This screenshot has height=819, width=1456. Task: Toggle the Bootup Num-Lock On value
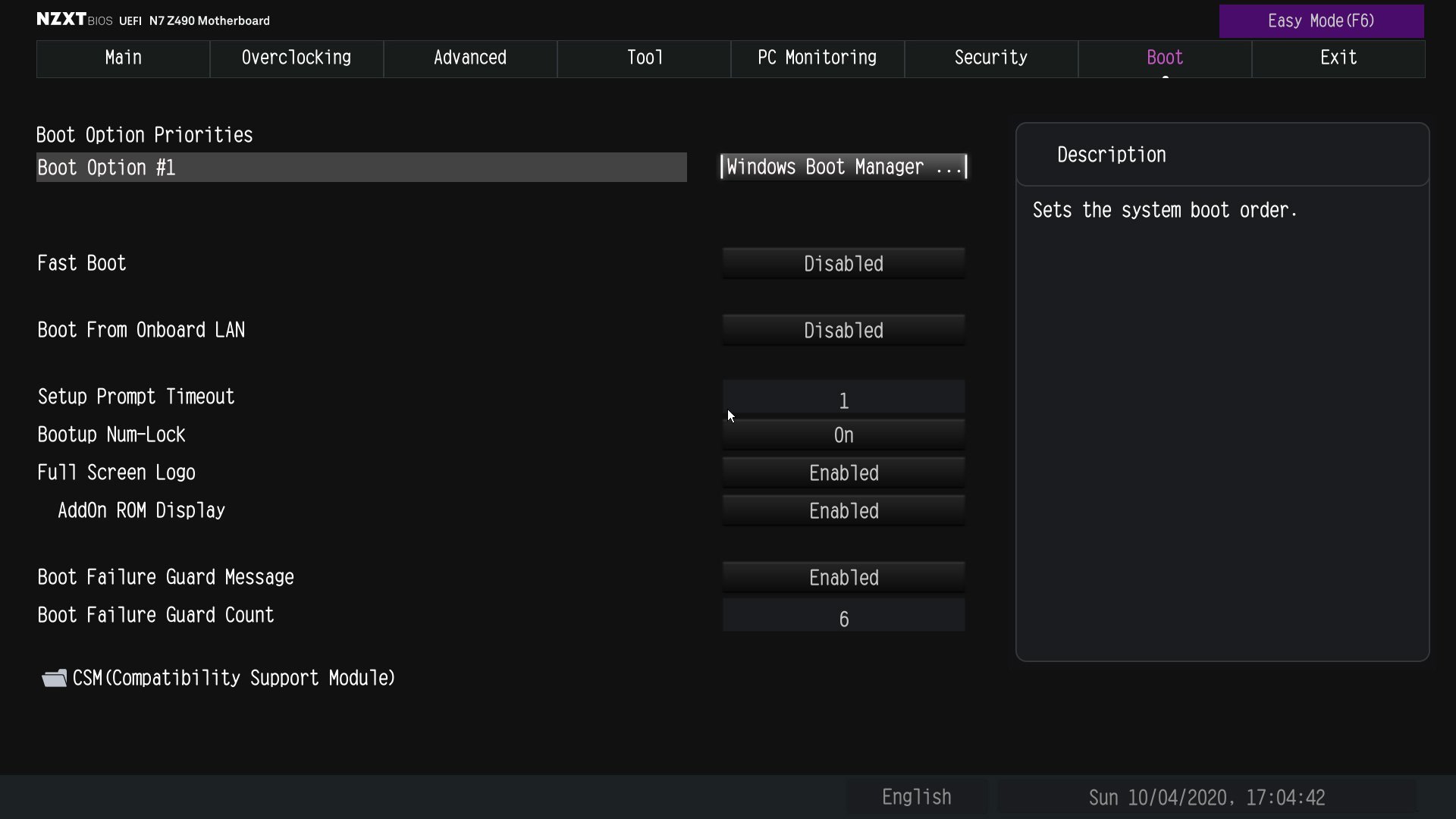point(843,435)
